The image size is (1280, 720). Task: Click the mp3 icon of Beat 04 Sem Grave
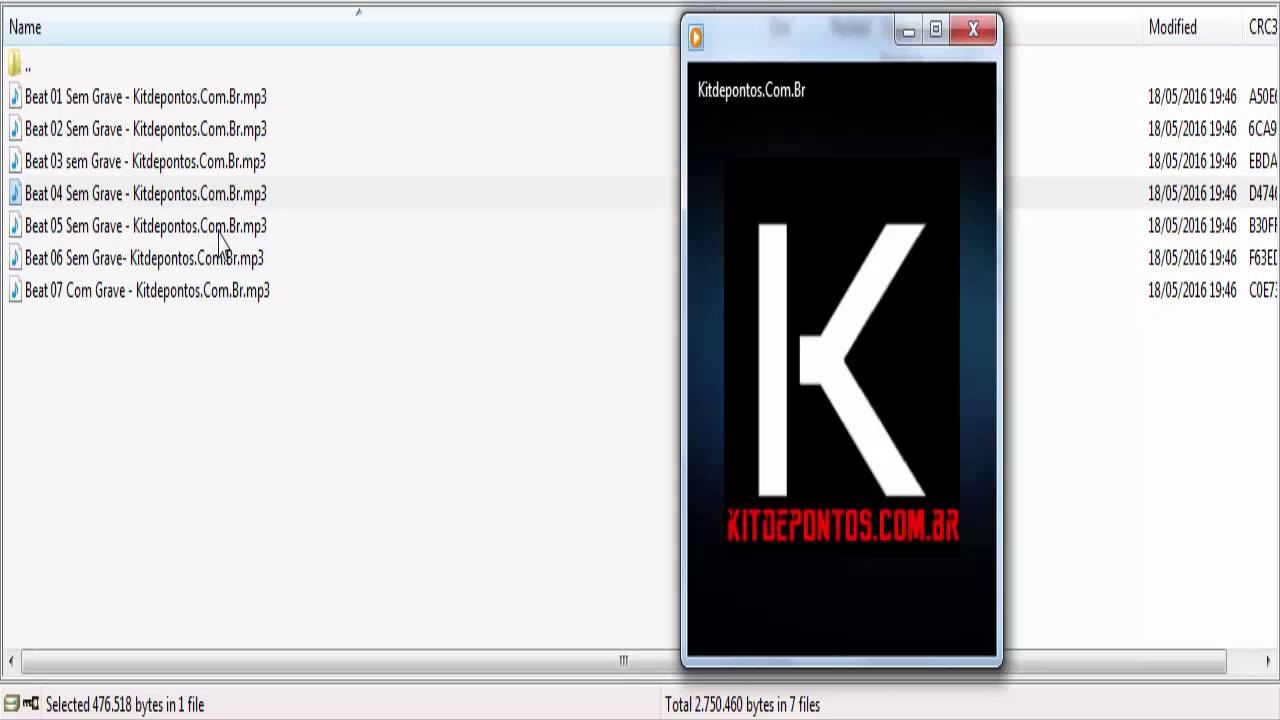coord(15,193)
